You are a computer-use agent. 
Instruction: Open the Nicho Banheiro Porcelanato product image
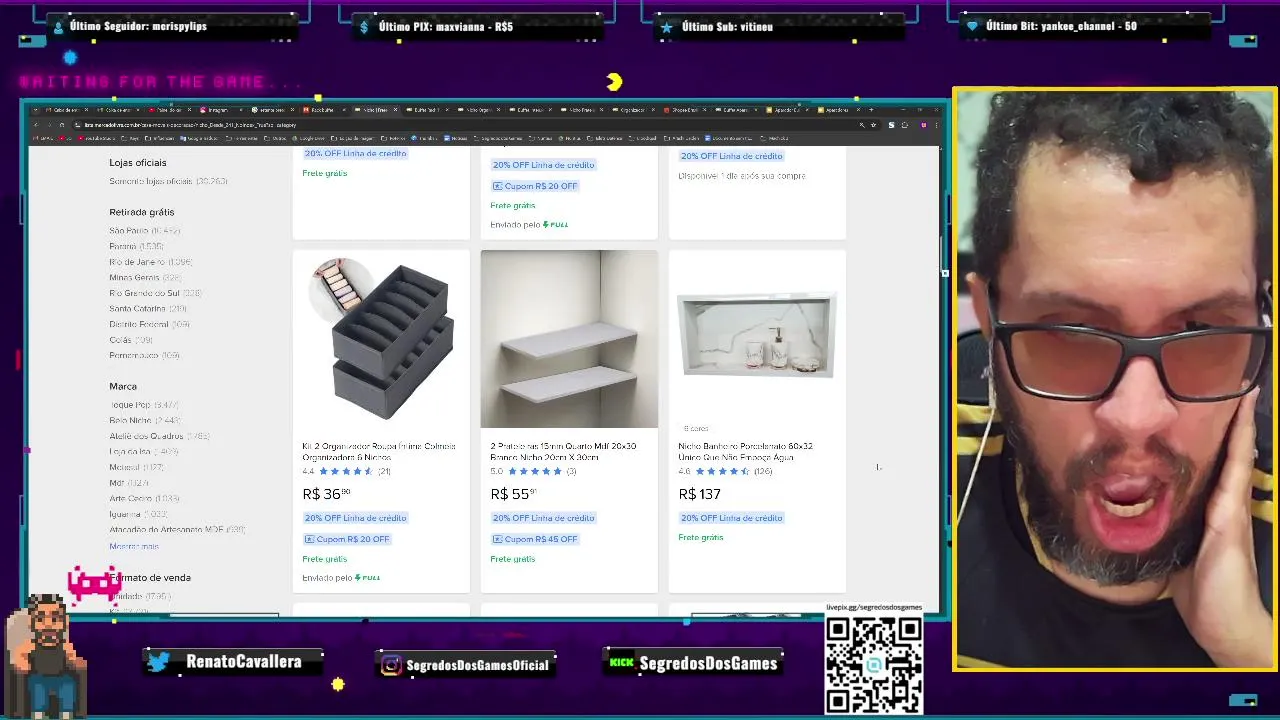pyautogui.click(x=757, y=337)
